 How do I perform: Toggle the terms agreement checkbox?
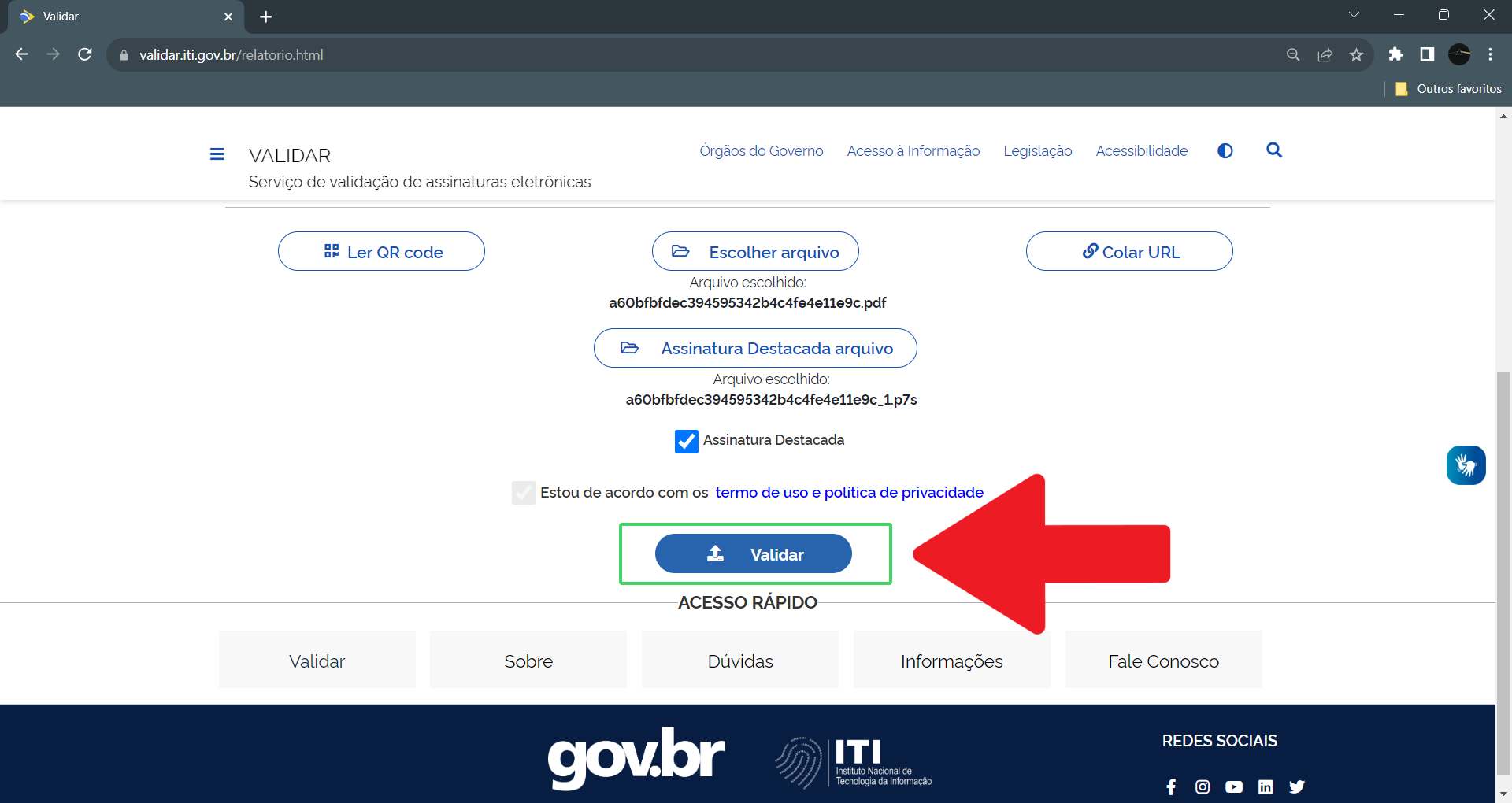524,493
